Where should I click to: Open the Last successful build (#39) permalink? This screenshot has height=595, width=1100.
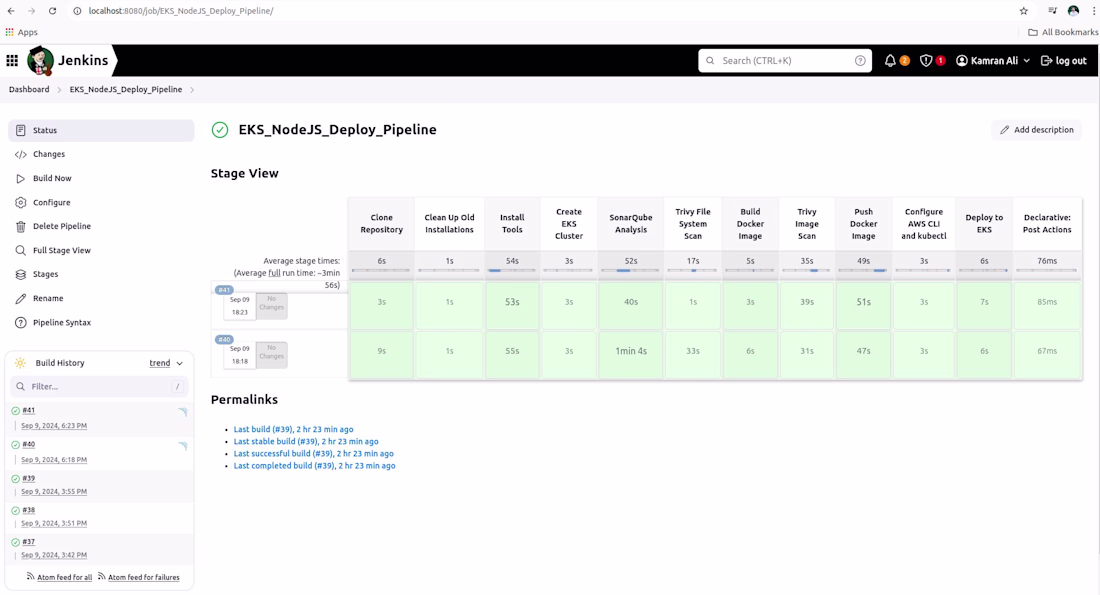pos(314,453)
